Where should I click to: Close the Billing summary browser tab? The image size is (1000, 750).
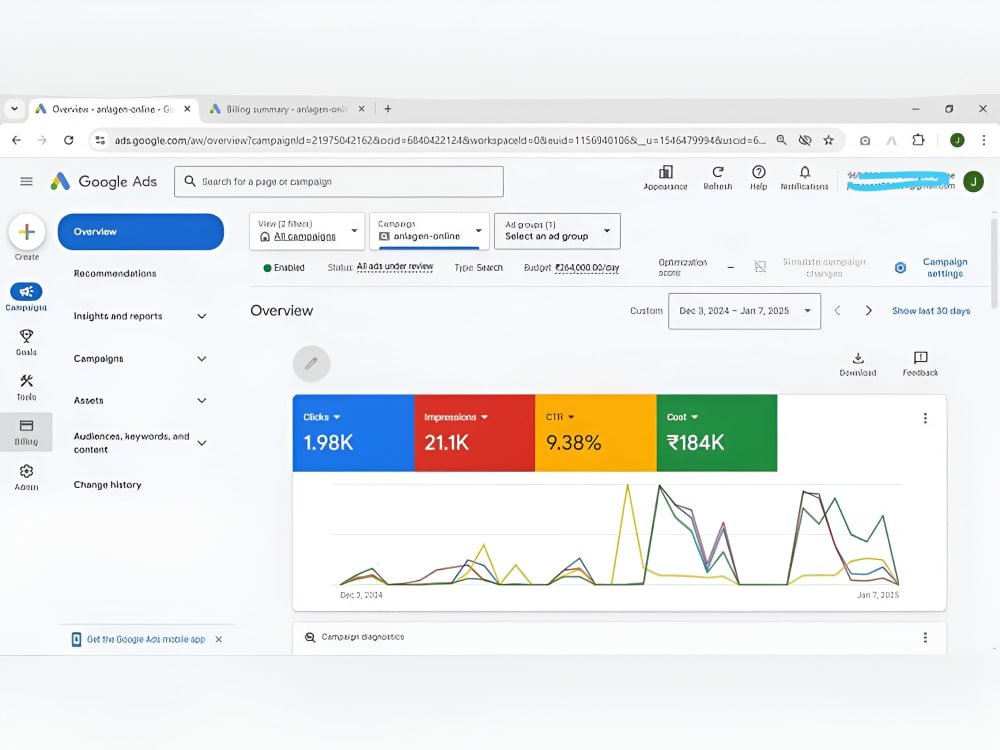pyautogui.click(x=362, y=109)
